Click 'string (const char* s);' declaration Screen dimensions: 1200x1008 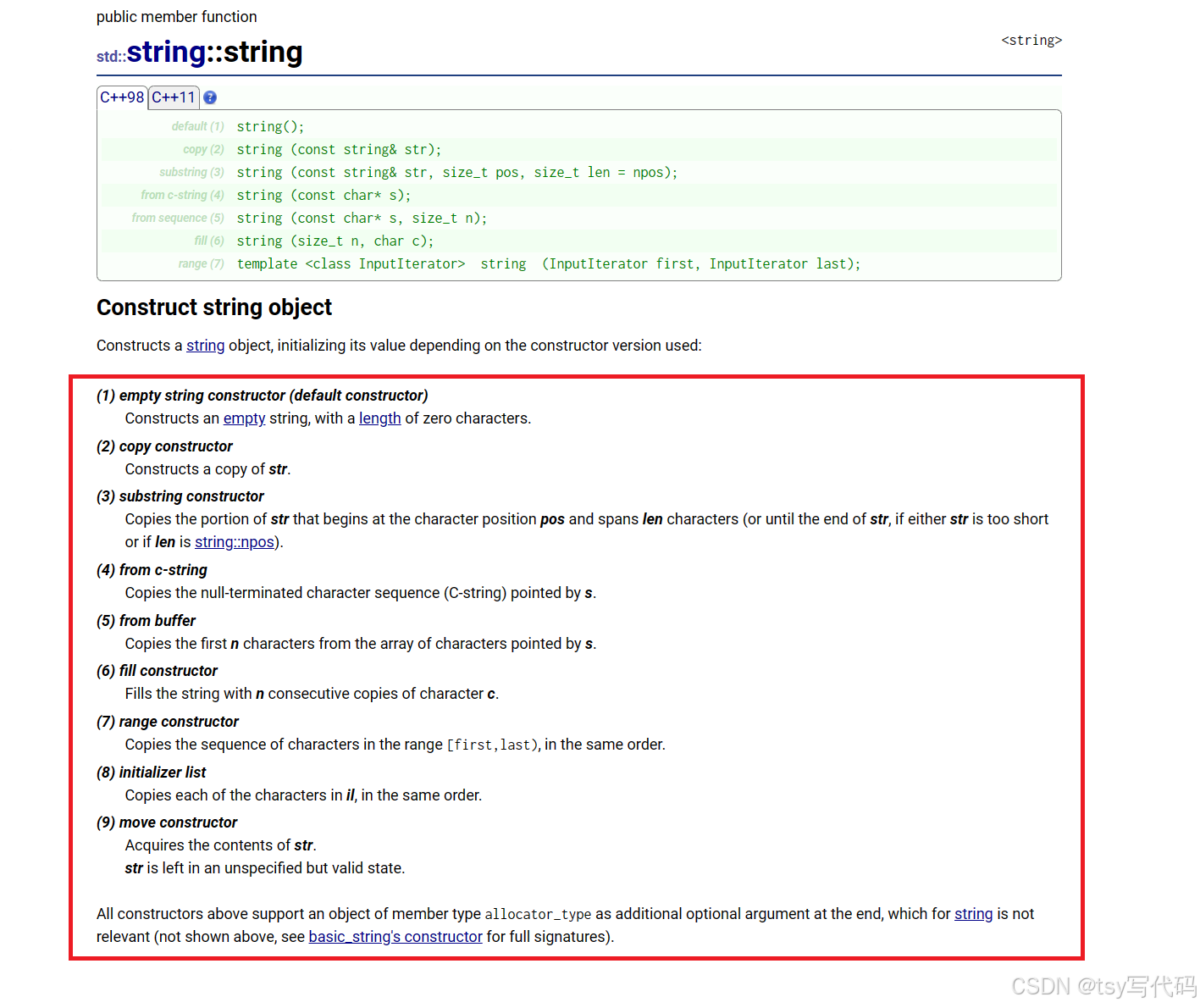(x=324, y=195)
